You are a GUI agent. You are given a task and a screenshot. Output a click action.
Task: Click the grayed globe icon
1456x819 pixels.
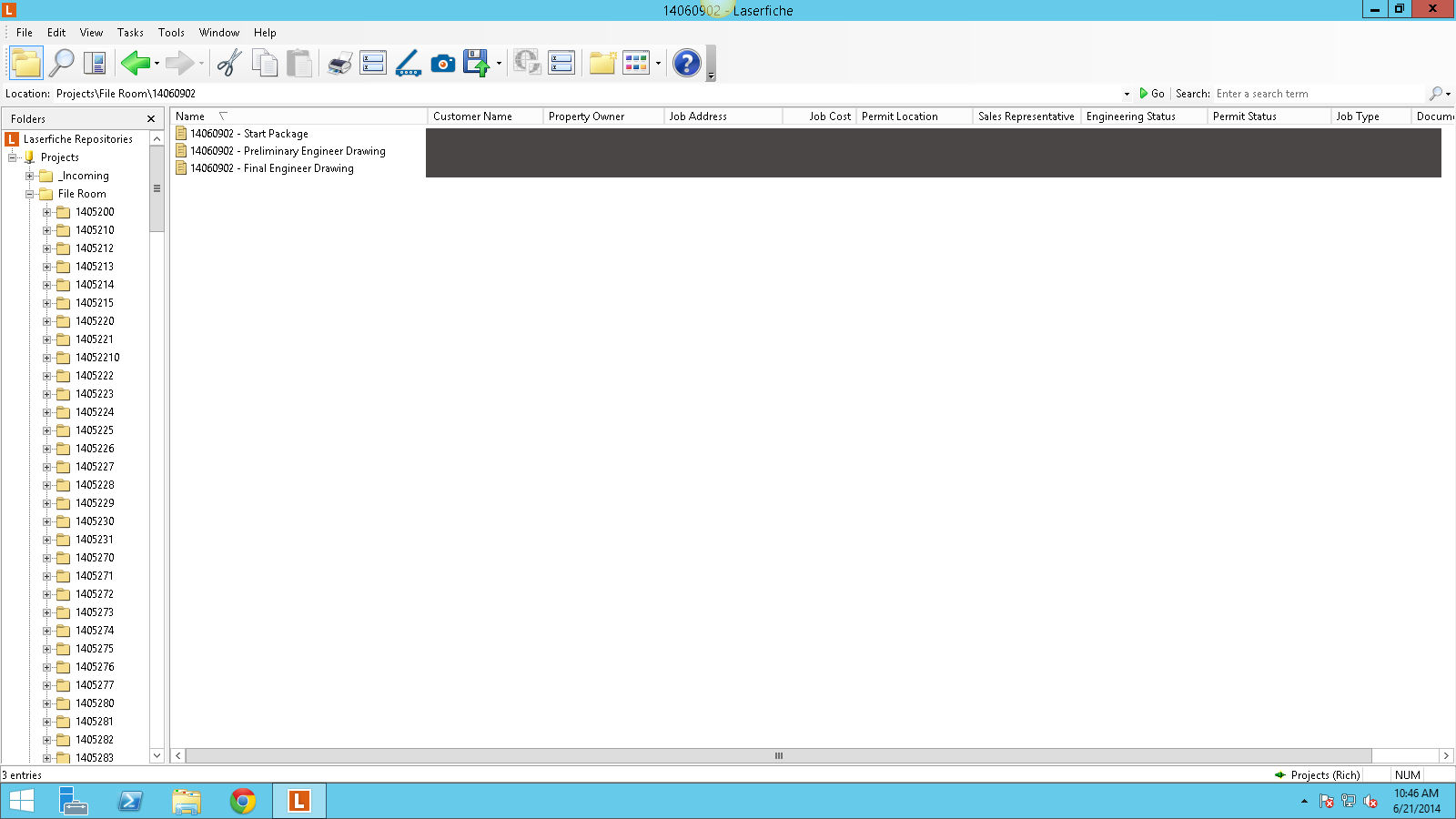coord(527,63)
